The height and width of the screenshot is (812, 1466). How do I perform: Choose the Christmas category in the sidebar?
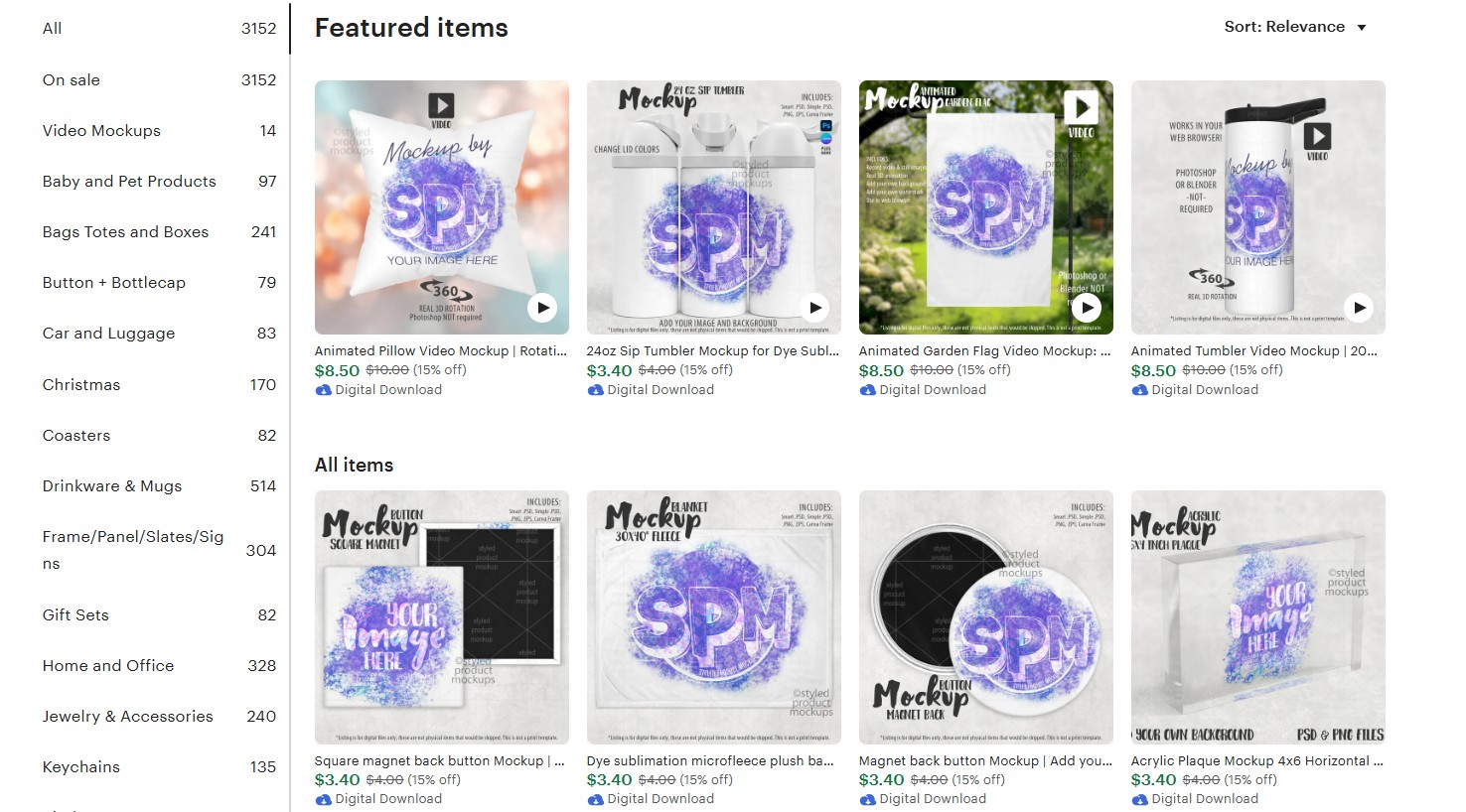159,385
